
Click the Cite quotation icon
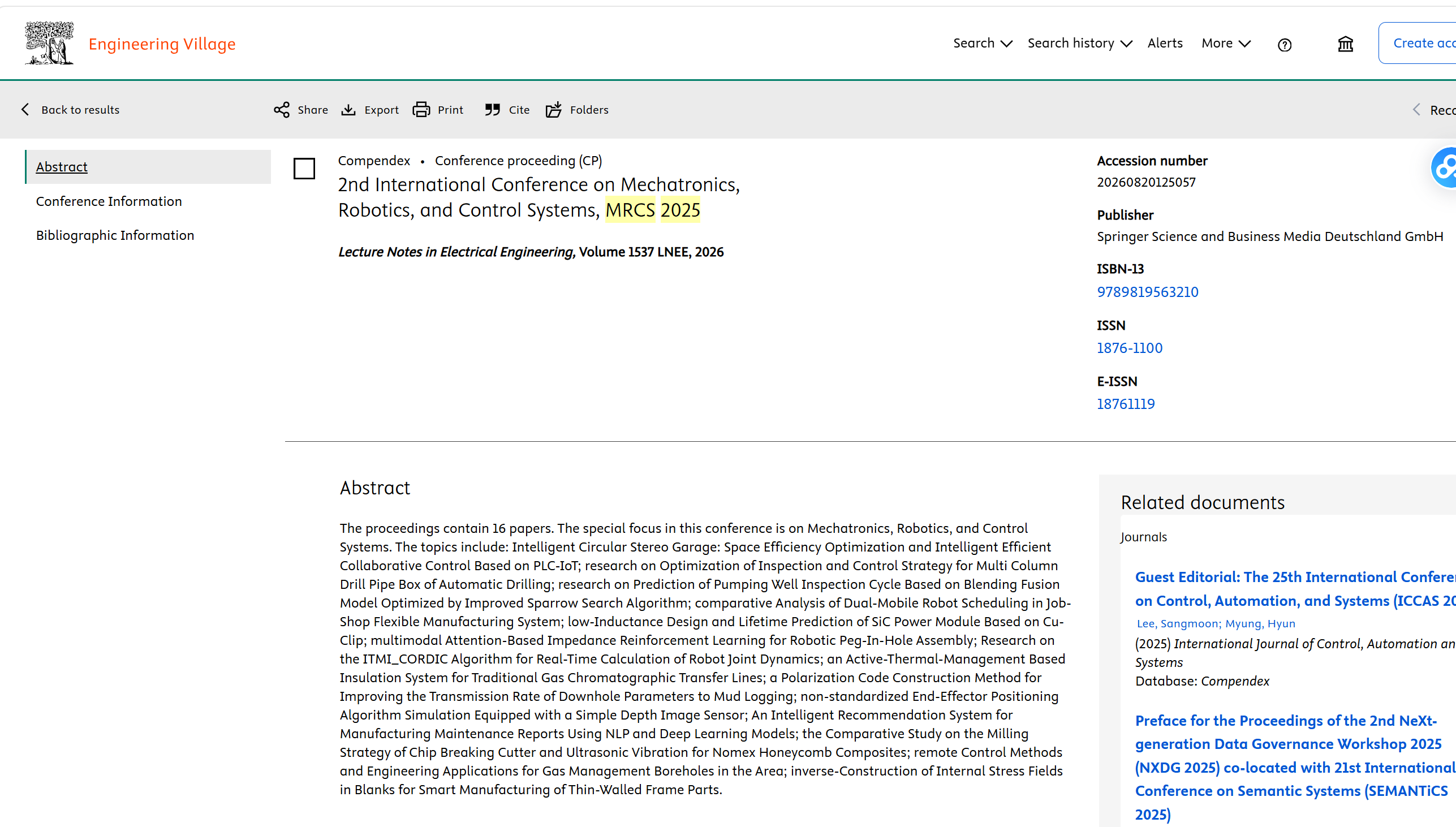pos(492,110)
